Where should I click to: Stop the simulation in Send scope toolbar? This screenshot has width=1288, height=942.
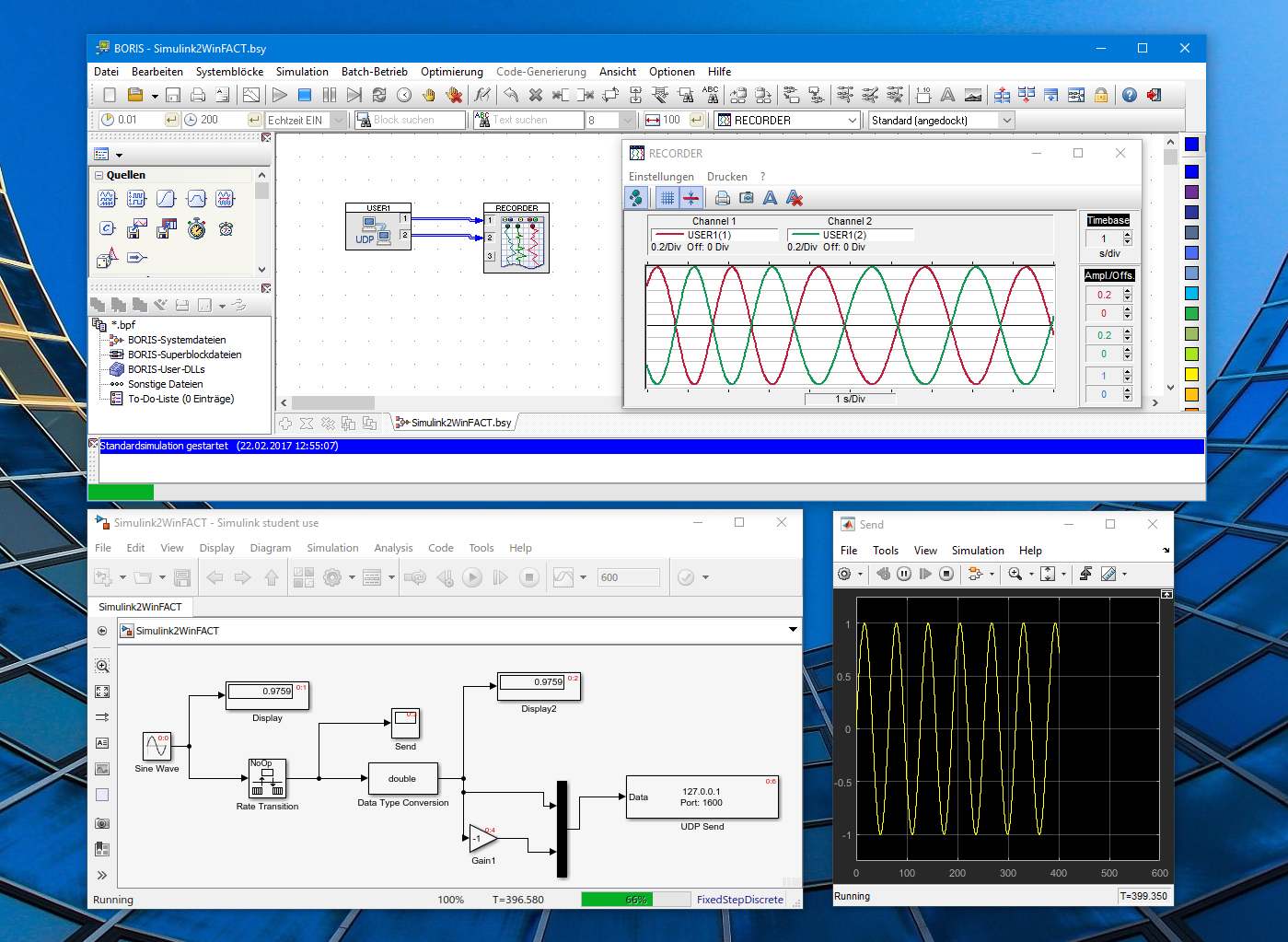[946, 574]
